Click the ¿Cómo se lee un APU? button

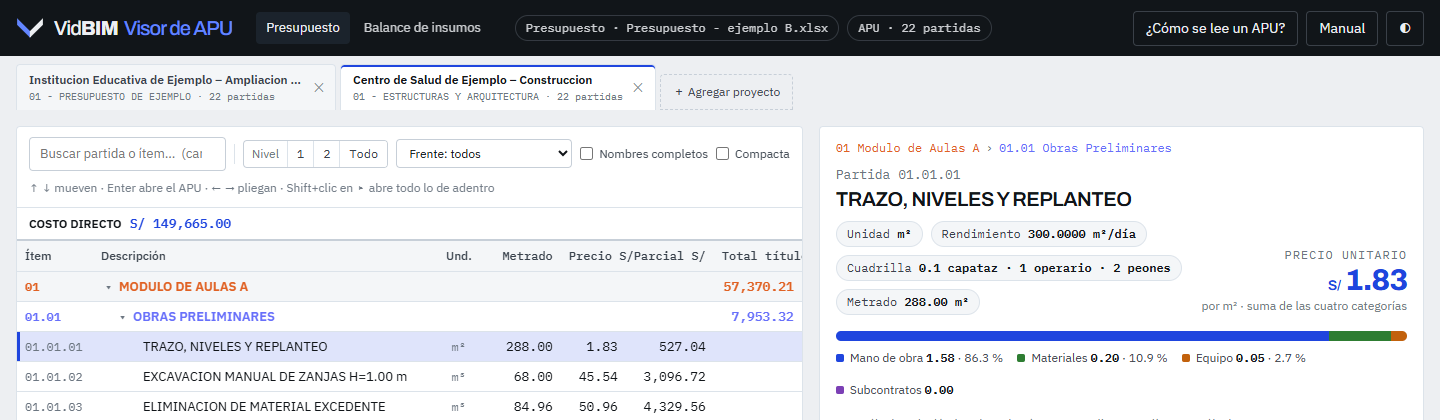click(x=1215, y=28)
